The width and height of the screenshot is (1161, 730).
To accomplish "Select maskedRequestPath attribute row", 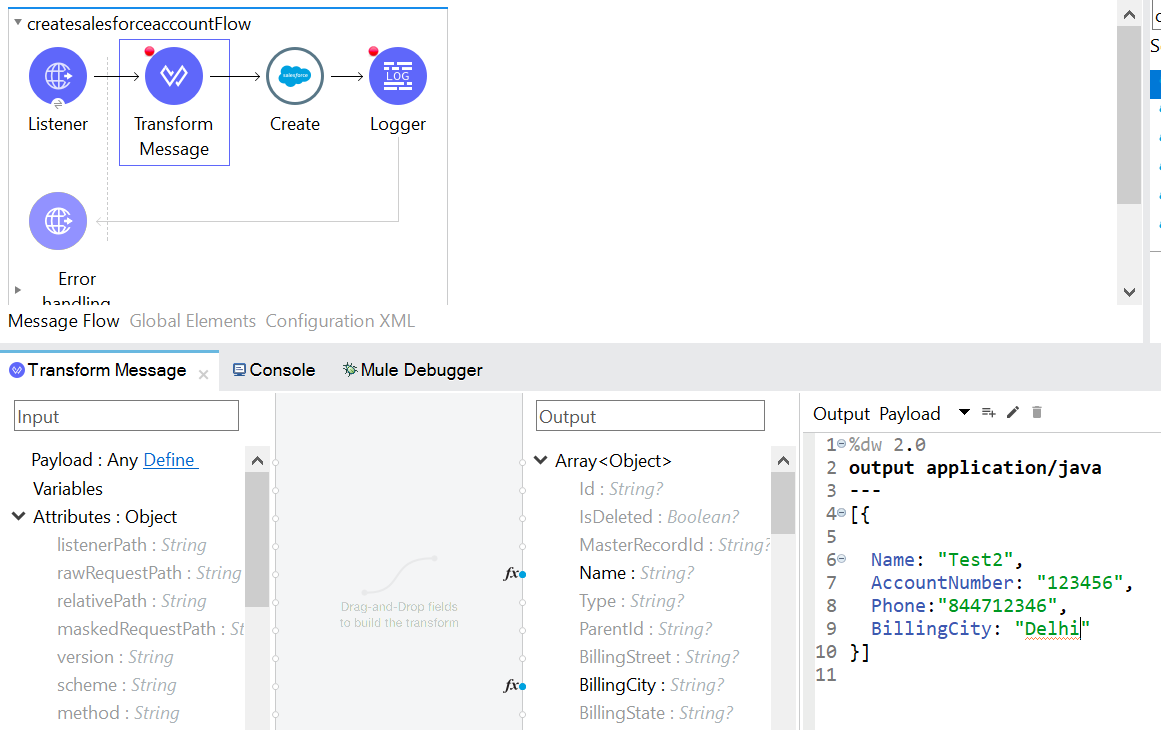I will (x=150, y=629).
